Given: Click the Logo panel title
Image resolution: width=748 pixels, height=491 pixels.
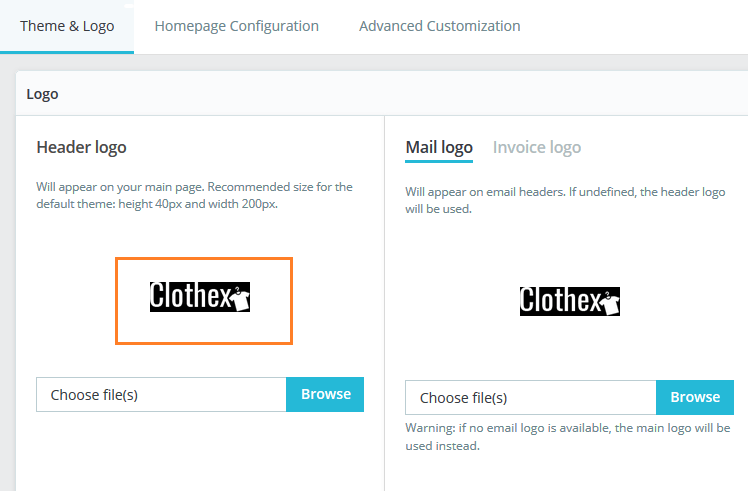Looking at the screenshot, I should [42, 95].
